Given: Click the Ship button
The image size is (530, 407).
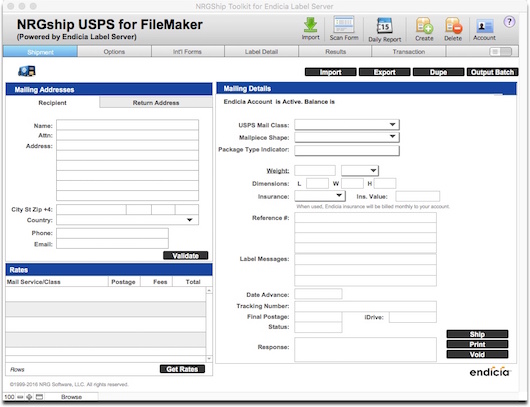Looking at the screenshot, I should tap(477, 334).
